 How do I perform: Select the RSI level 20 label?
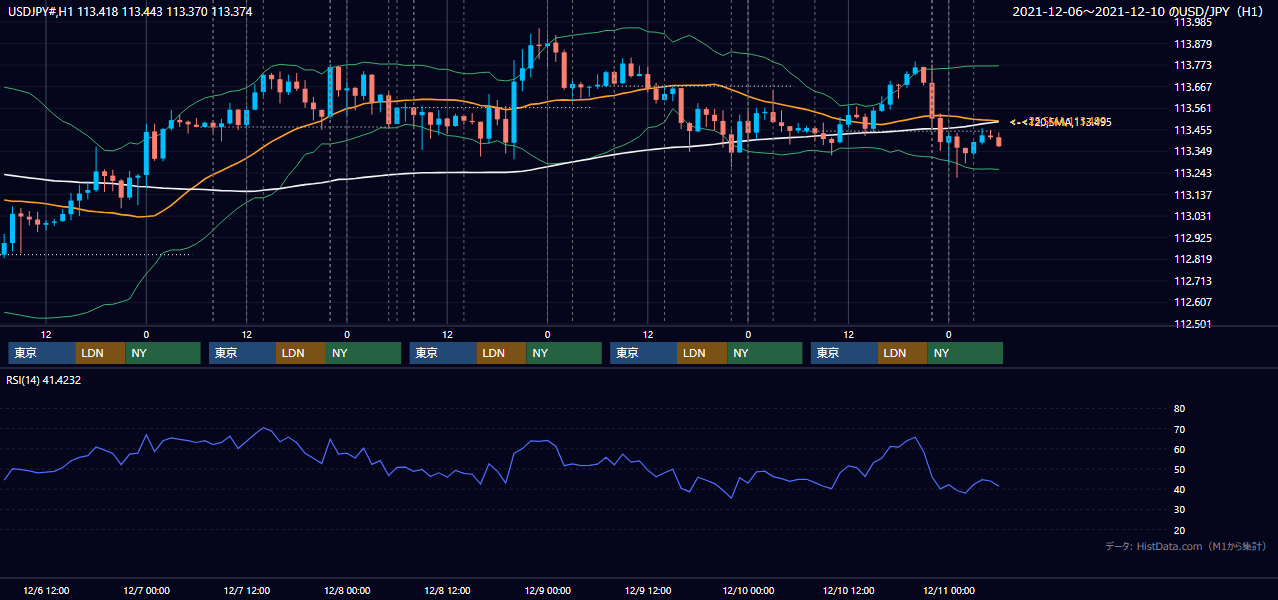pyautogui.click(x=1179, y=530)
